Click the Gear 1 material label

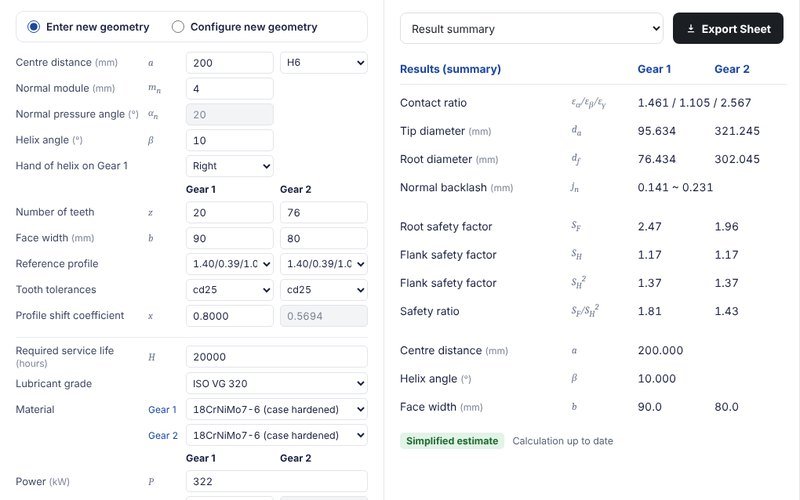(162, 409)
